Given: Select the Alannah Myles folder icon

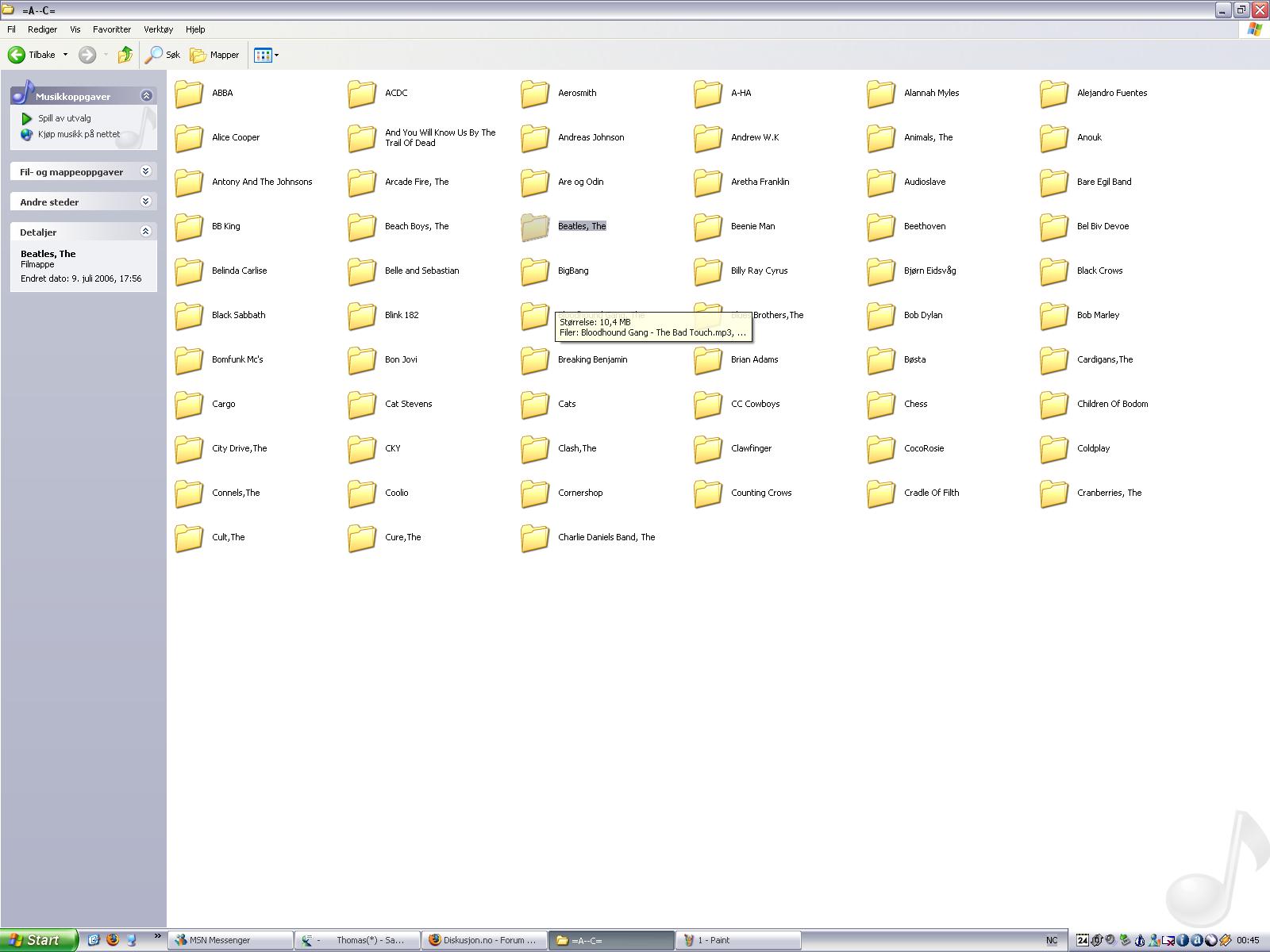Looking at the screenshot, I should [x=881, y=93].
